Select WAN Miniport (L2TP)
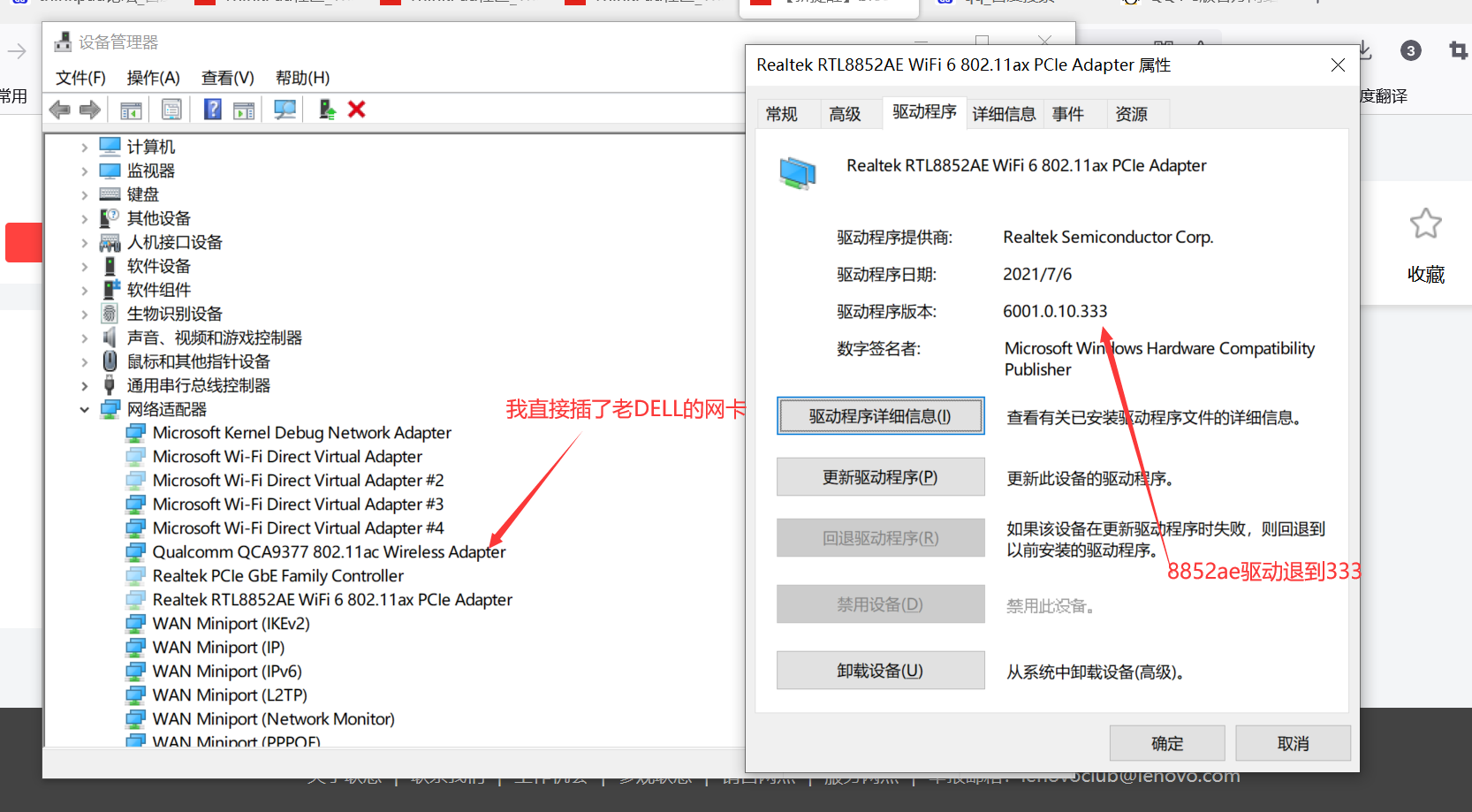The image size is (1472, 812). pyautogui.click(x=230, y=695)
